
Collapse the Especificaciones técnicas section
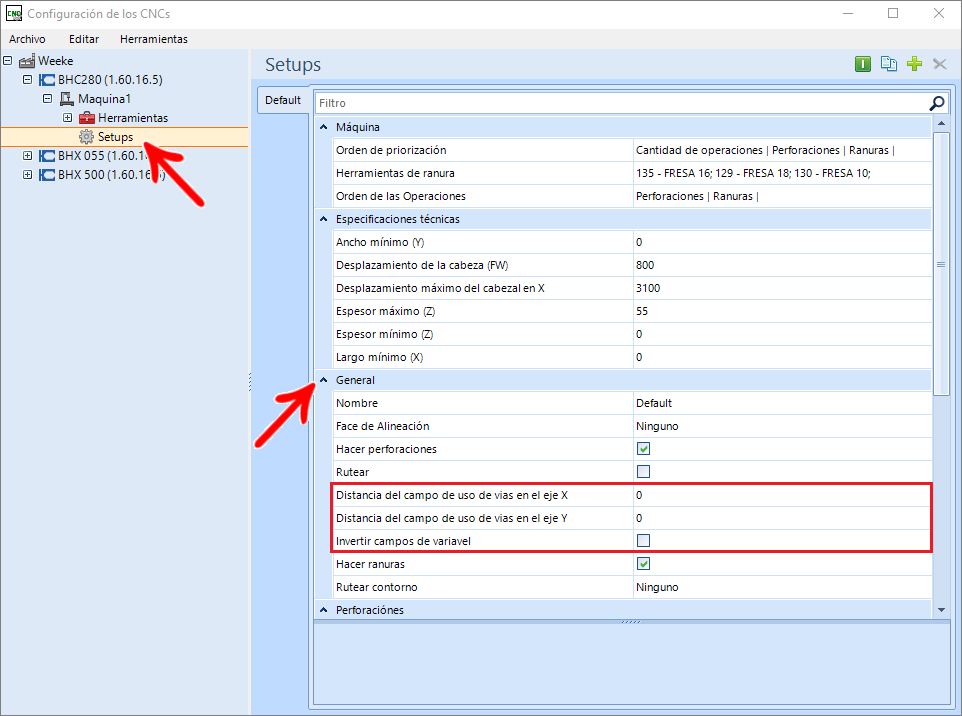(323, 219)
